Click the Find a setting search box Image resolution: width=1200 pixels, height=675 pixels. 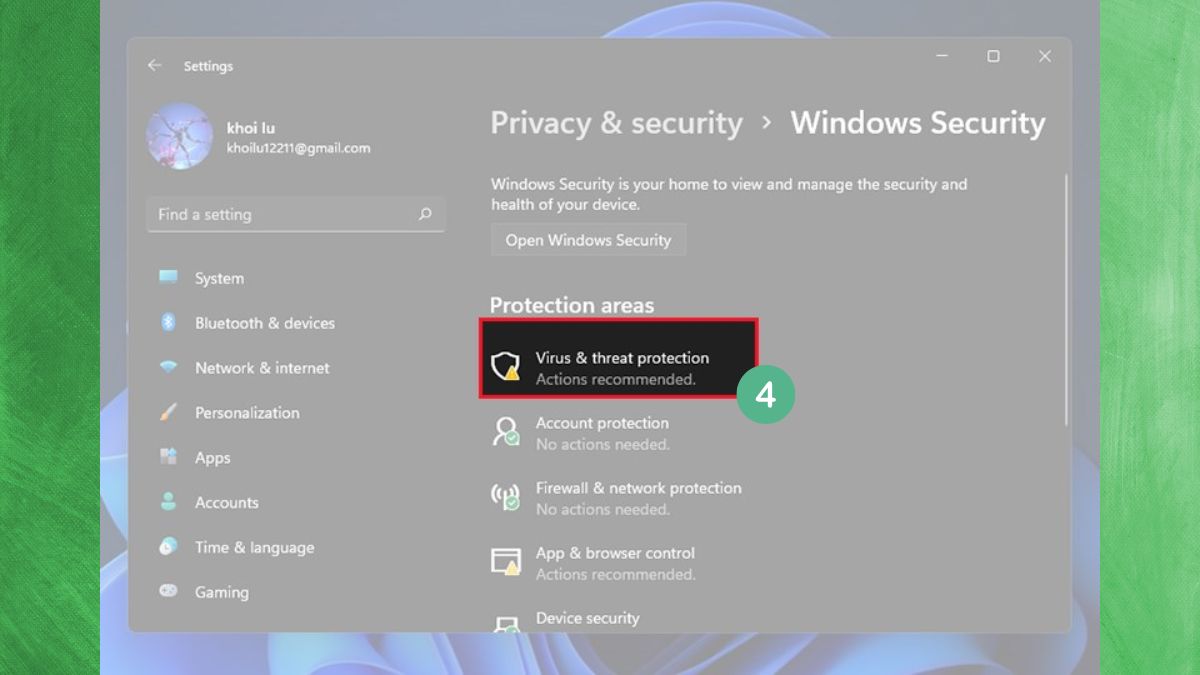[x=296, y=214]
